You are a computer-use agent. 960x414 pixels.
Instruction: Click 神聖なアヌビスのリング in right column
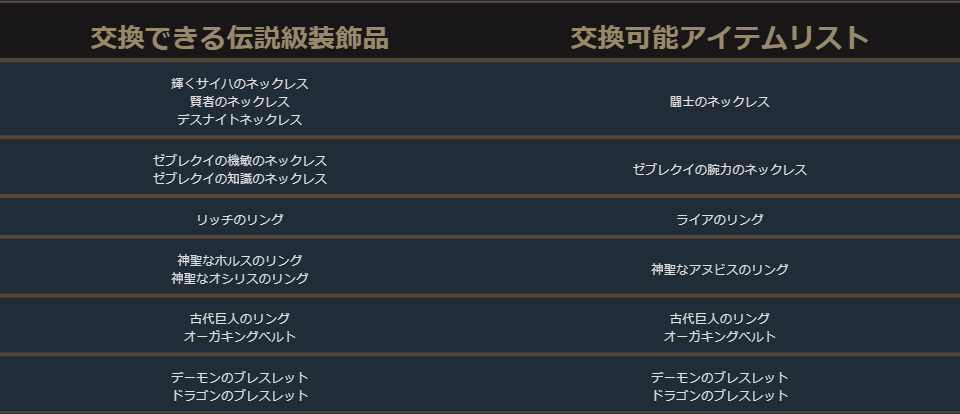[x=719, y=270]
